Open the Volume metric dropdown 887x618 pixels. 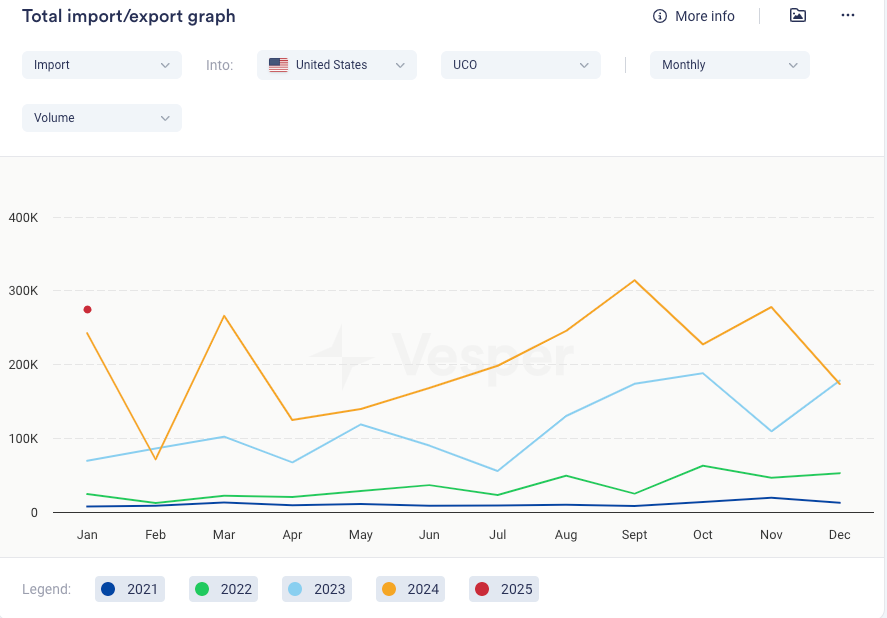(101, 118)
